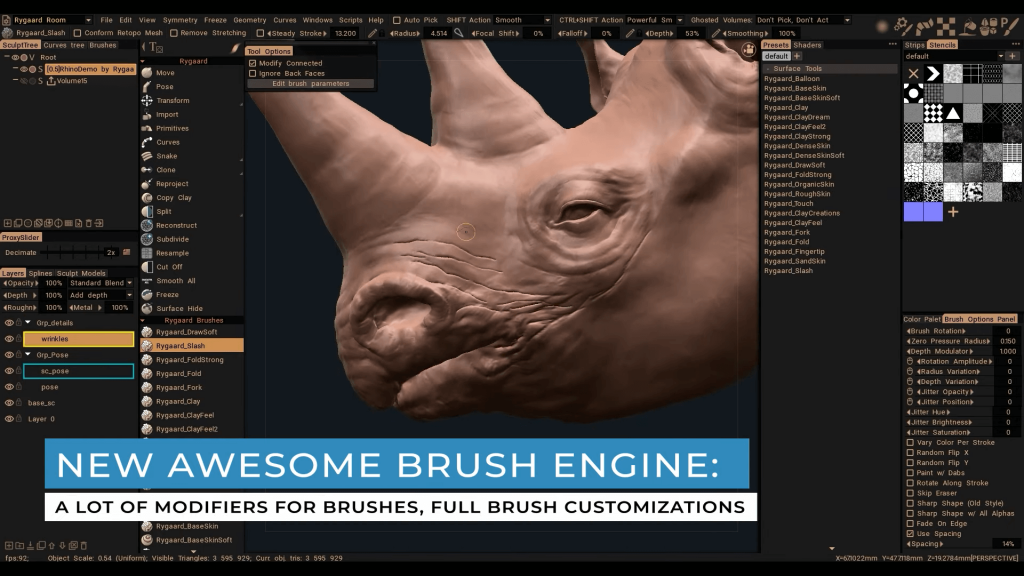The height and width of the screenshot is (576, 1024).
Task: Select the Rygaard_Balloon preset
Action: pyautogui.click(x=792, y=78)
